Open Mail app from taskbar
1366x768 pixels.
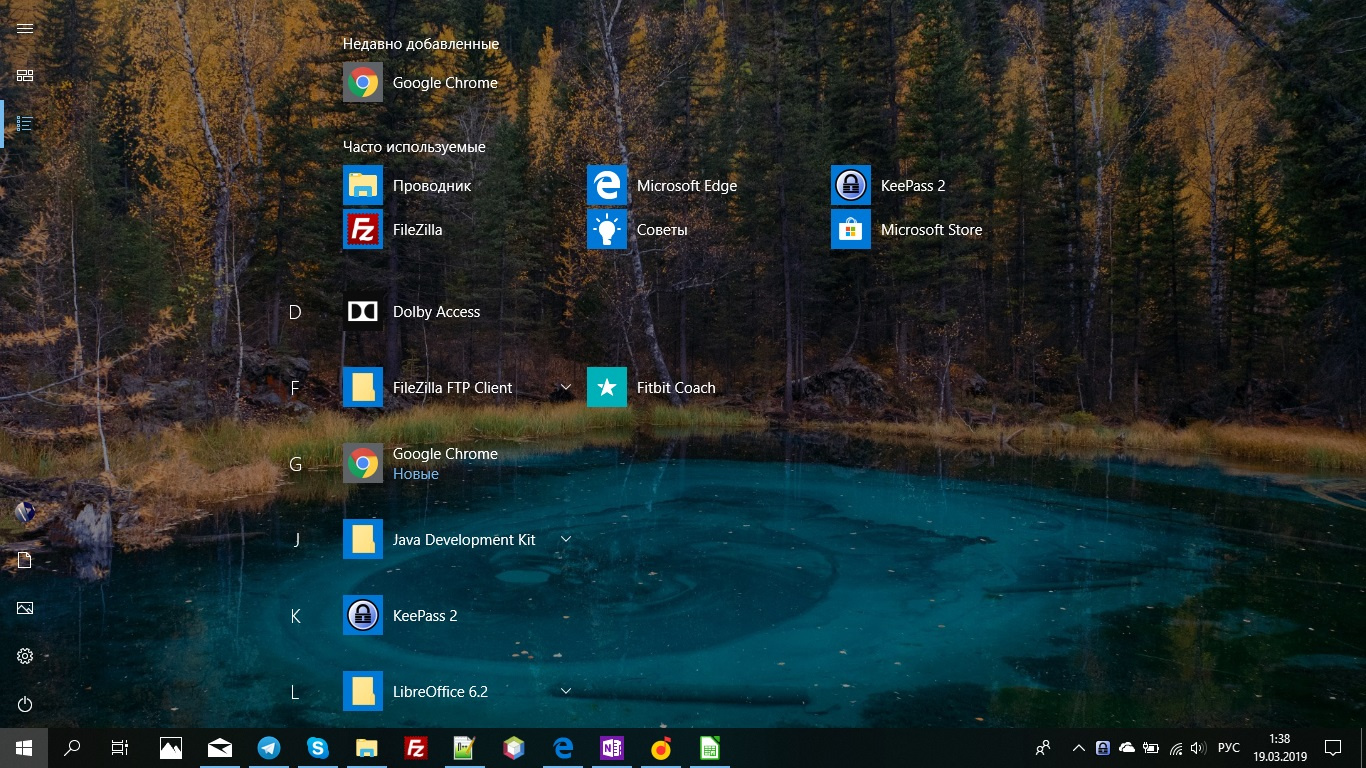(220, 748)
